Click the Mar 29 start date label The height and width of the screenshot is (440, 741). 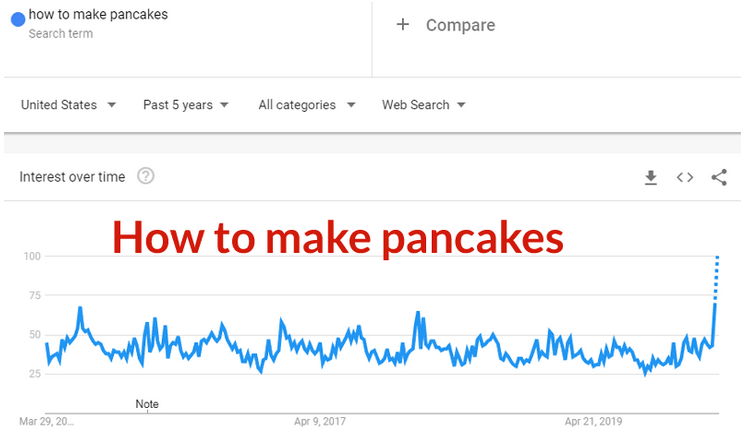pos(48,422)
